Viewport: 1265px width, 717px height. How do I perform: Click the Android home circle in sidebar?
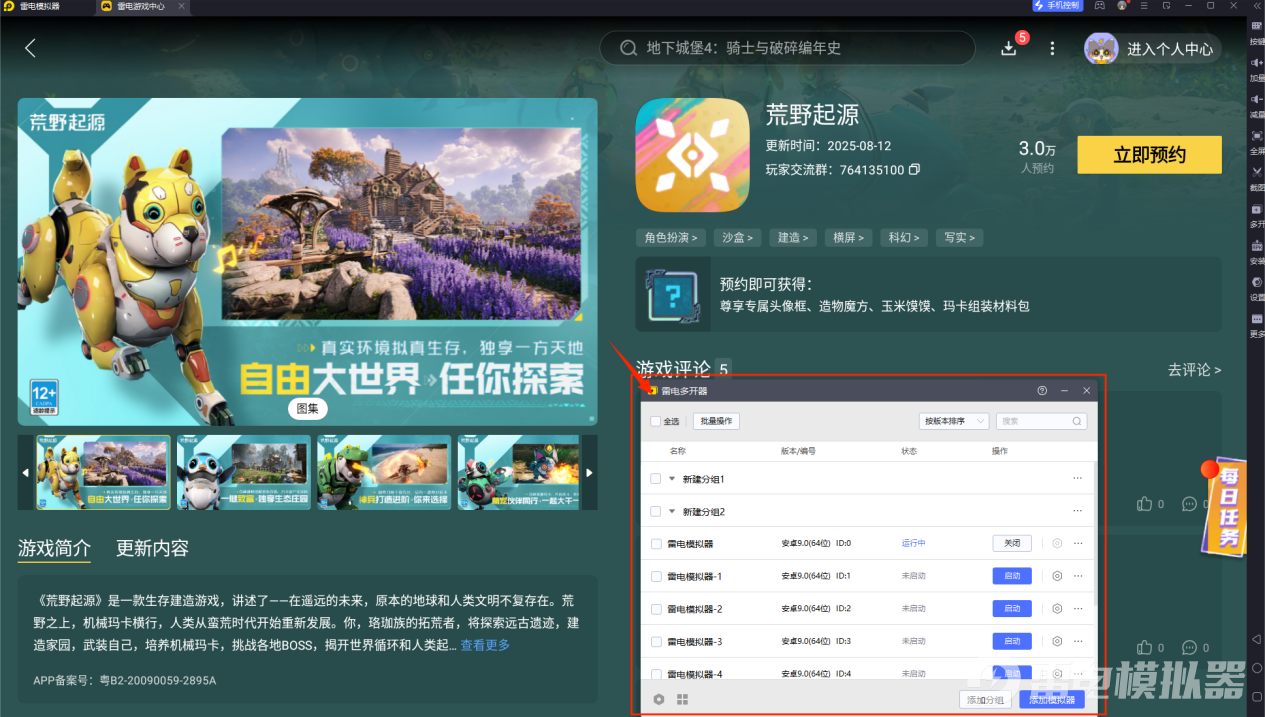pos(1257,666)
